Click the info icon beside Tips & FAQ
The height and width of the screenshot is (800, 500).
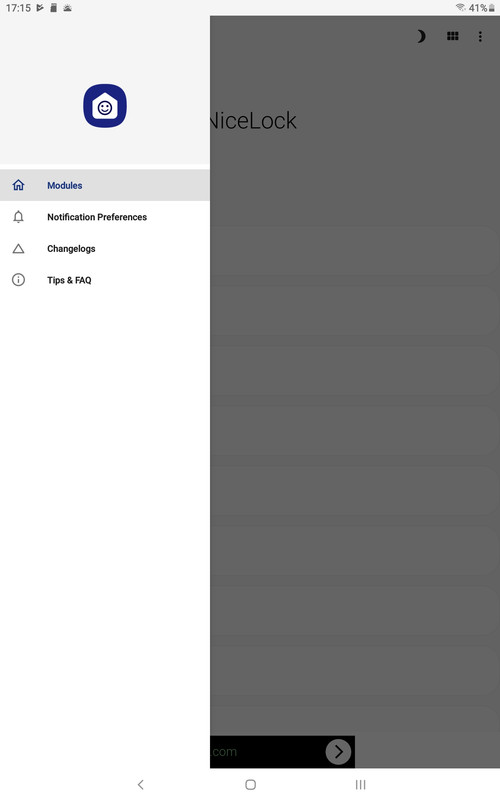click(18, 280)
